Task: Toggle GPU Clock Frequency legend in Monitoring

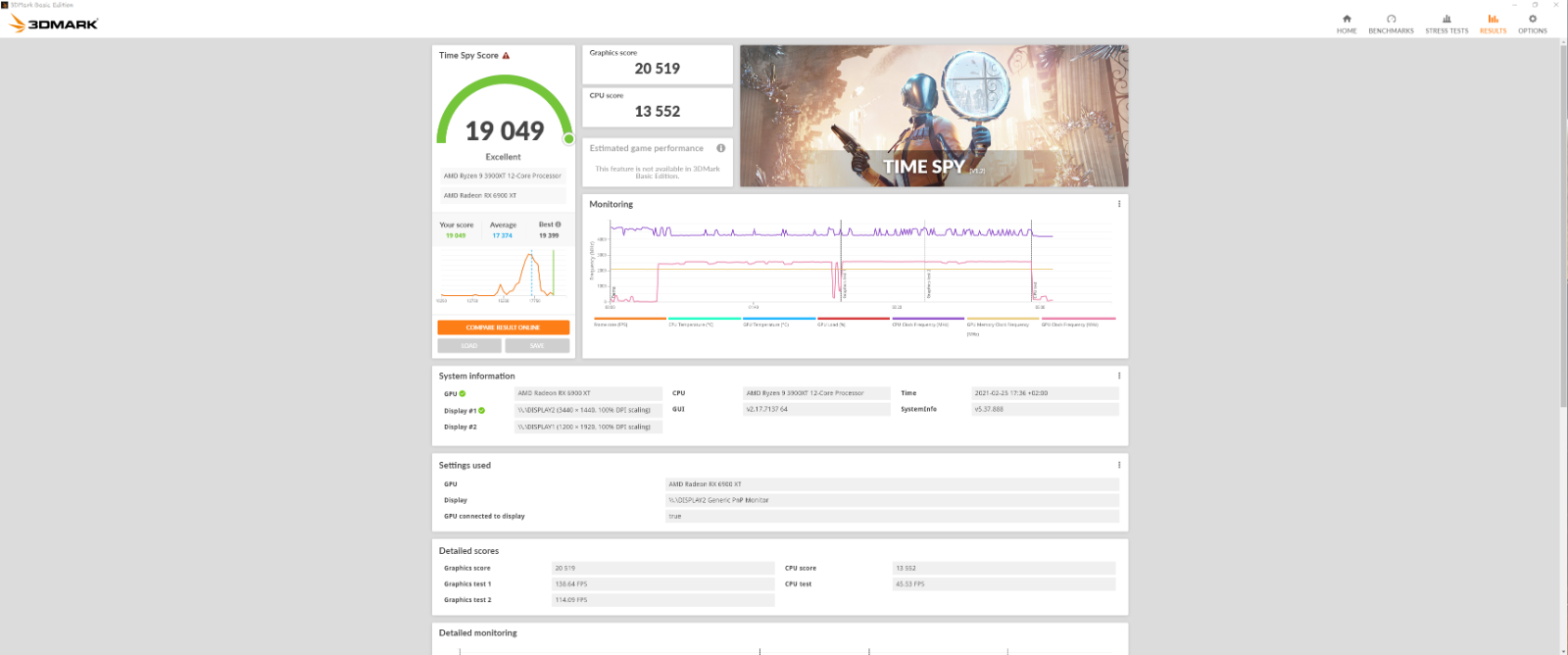Action: click(x=1077, y=322)
